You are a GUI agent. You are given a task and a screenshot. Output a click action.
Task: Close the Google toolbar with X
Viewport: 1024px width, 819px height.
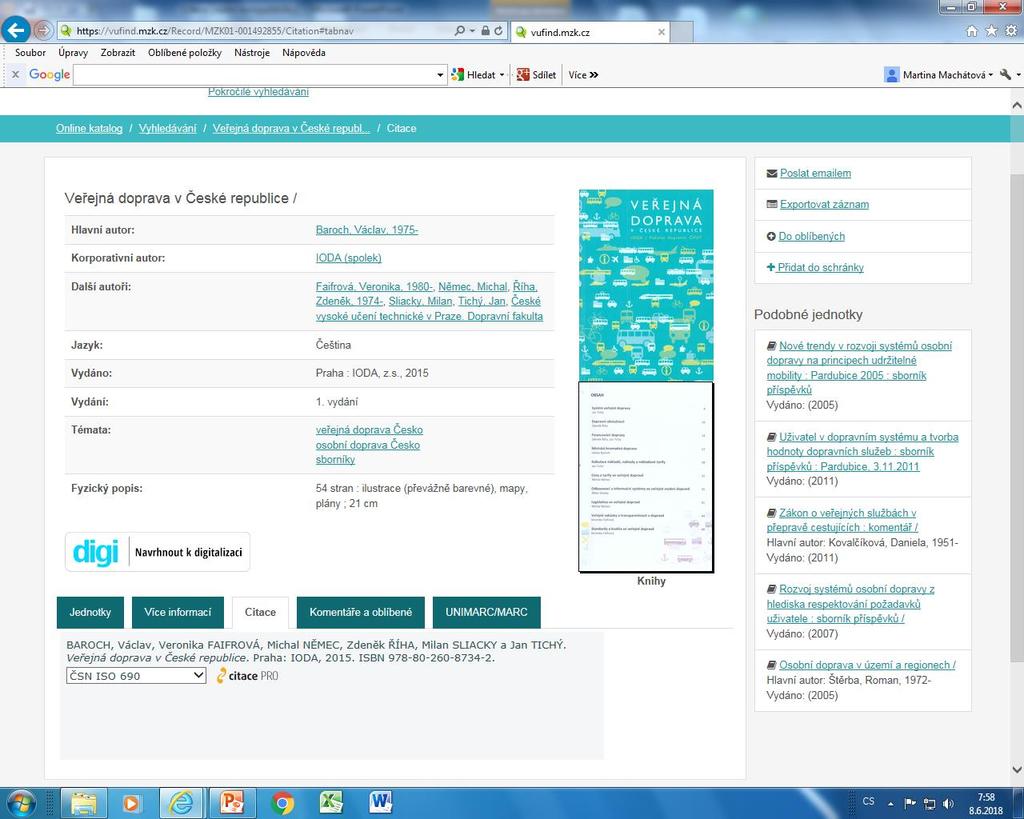(x=16, y=74)
